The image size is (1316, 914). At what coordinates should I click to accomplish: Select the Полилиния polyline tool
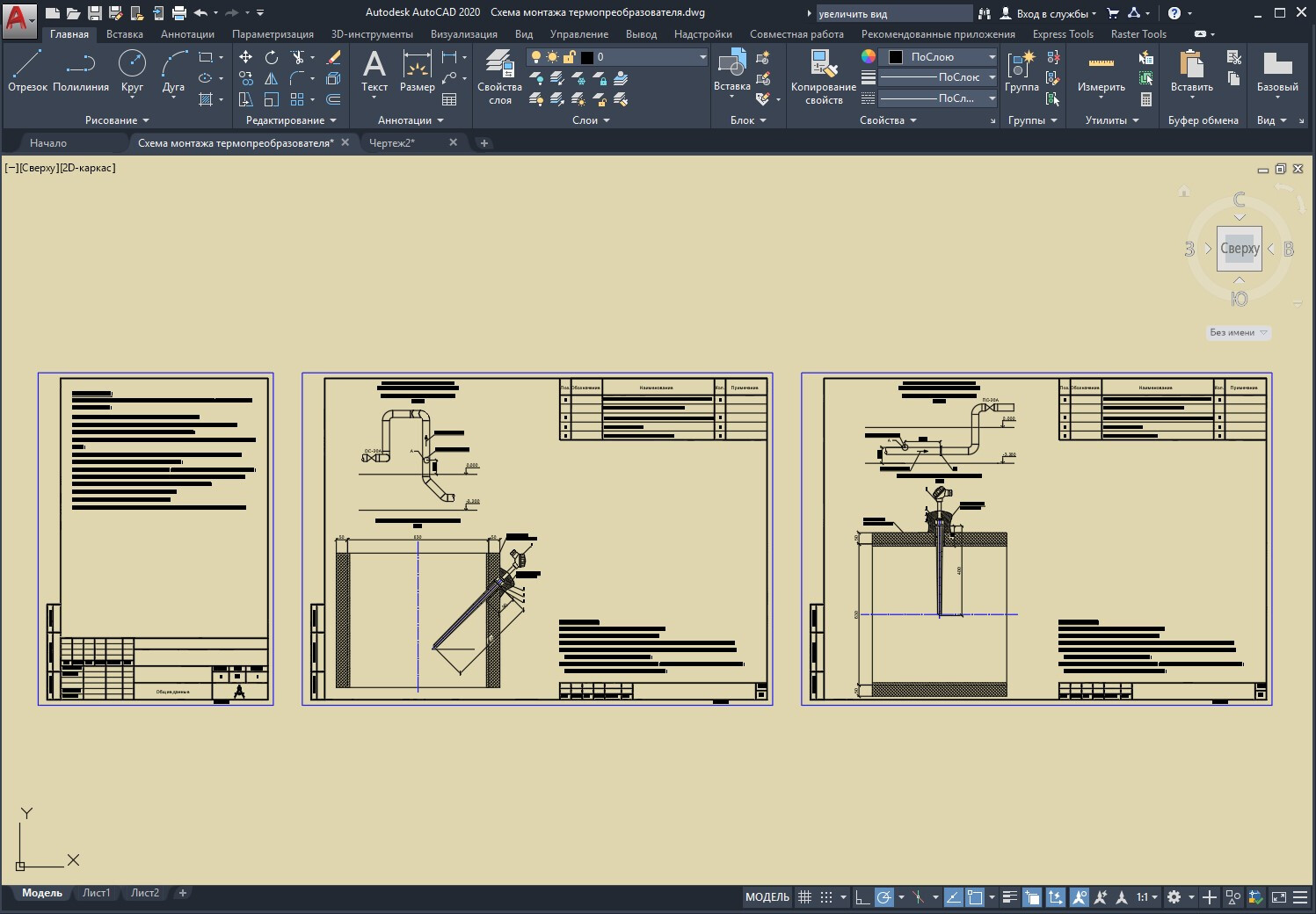pos(81,70)
